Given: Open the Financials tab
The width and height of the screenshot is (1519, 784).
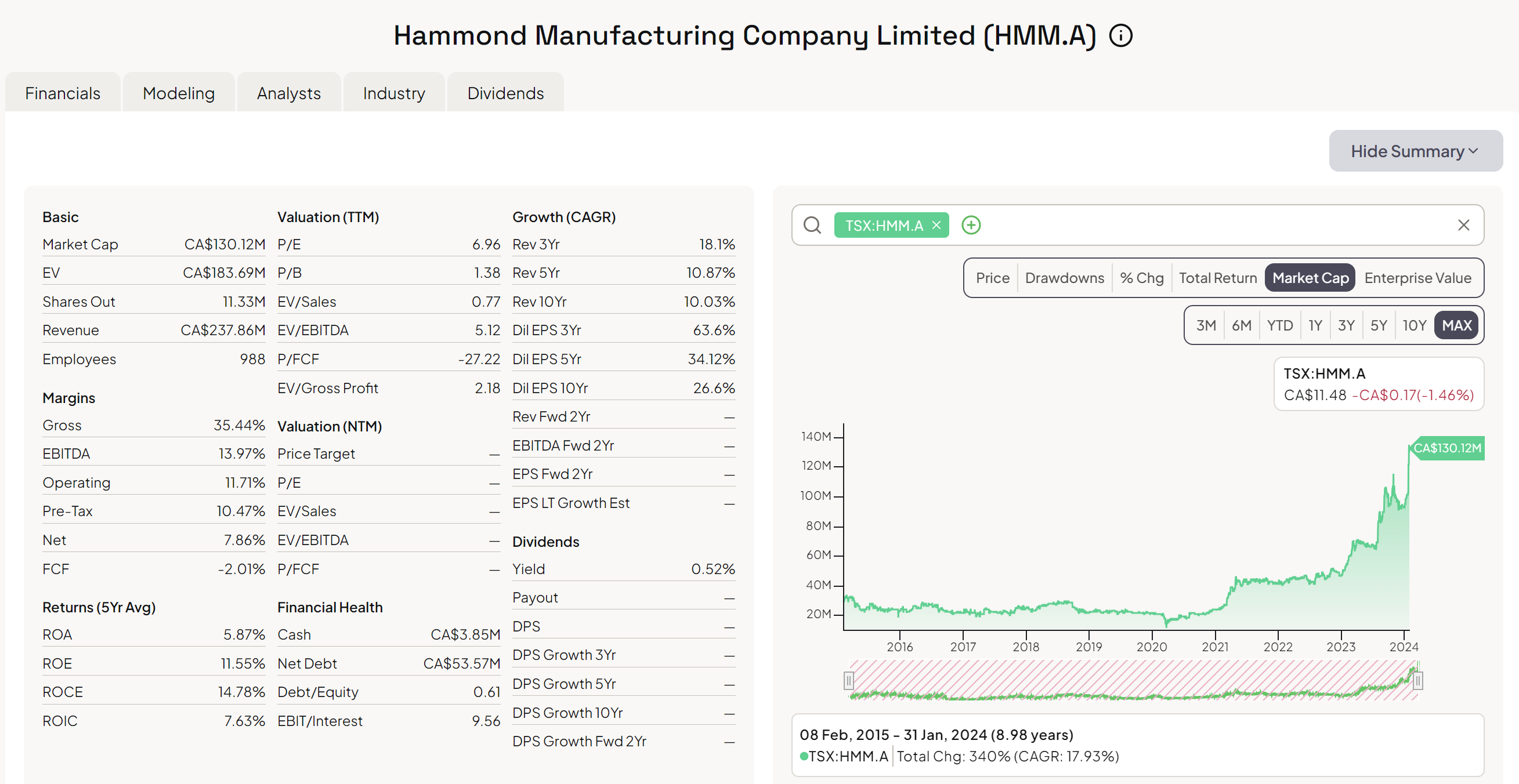Looking at the screenshot, I should coord(63,93).
